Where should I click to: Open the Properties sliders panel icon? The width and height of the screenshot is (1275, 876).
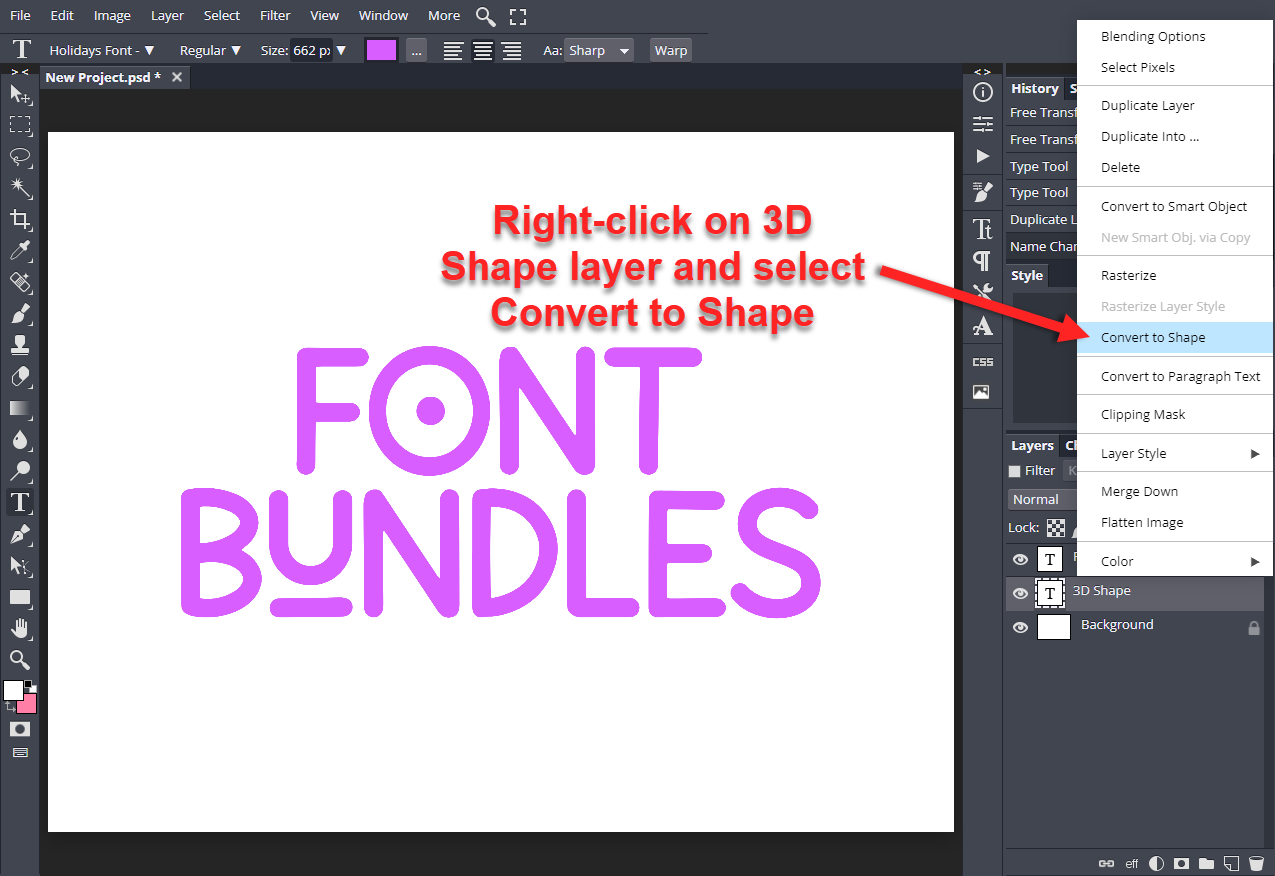click(x=983, y=124)
